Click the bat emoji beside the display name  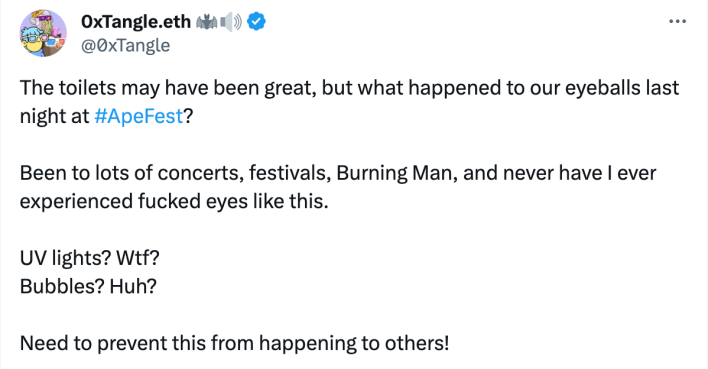(207, 22)
